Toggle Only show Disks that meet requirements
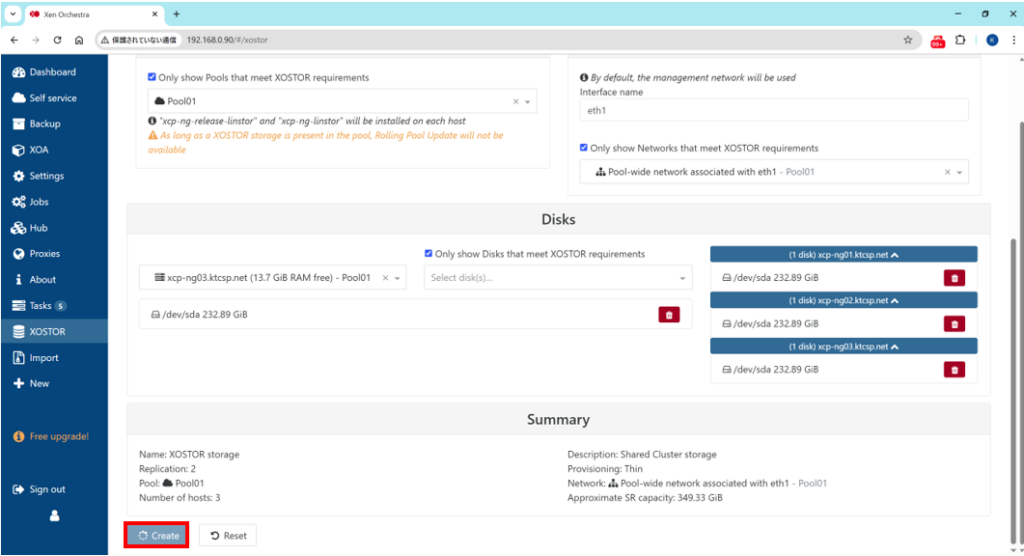The image size is (1024, 556). coord(429,254)
